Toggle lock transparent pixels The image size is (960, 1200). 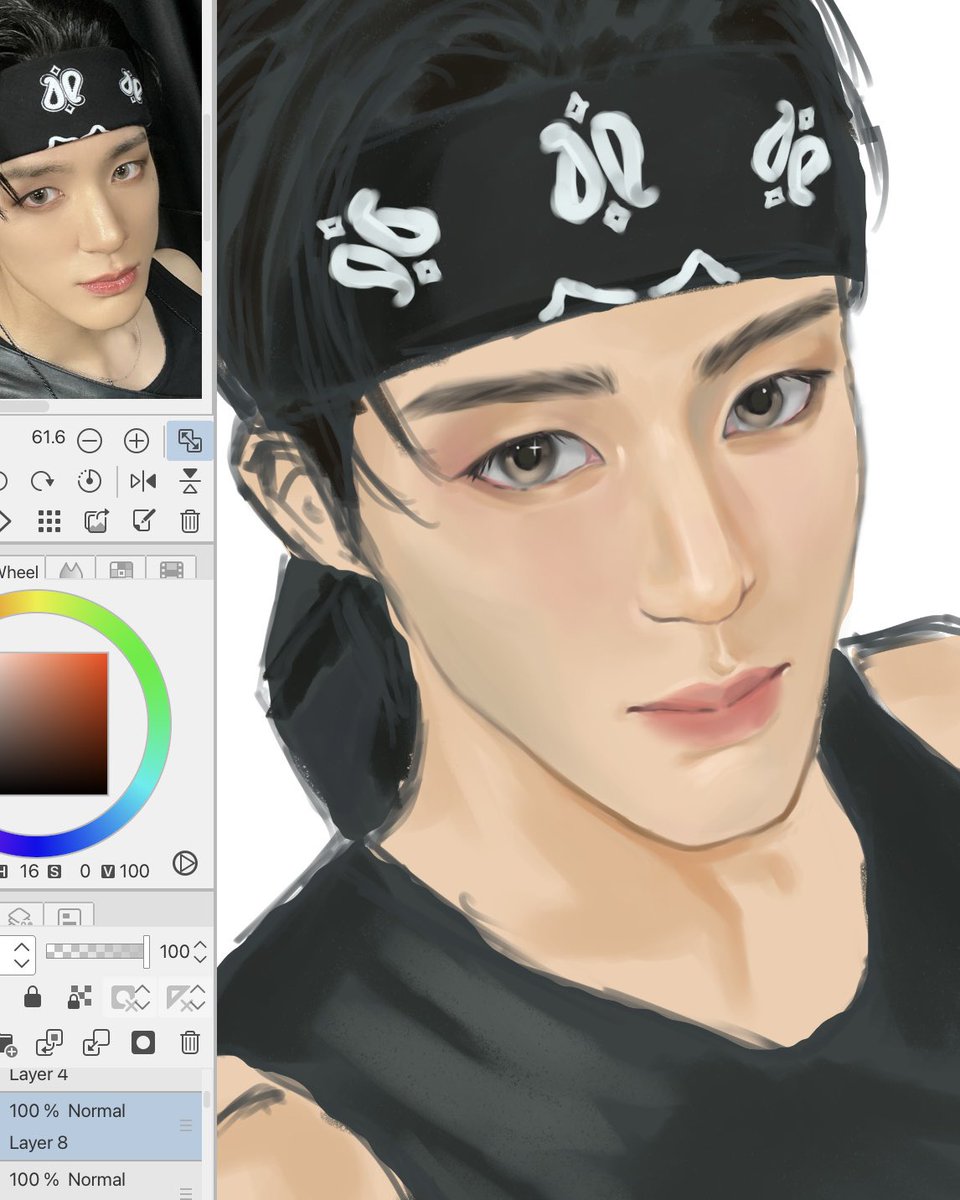(80, 997)
